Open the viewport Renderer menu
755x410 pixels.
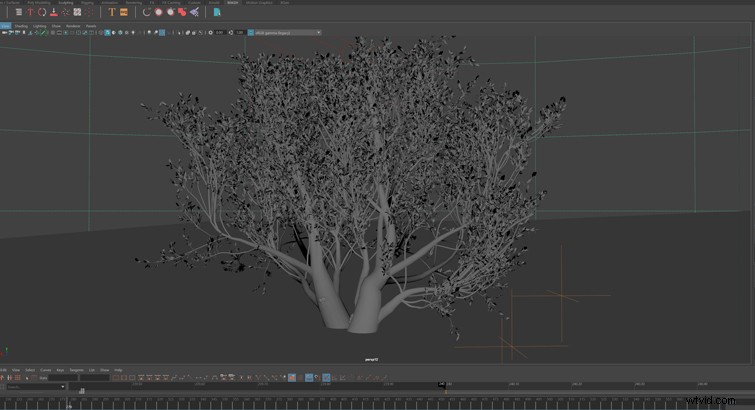pos(73,26)
